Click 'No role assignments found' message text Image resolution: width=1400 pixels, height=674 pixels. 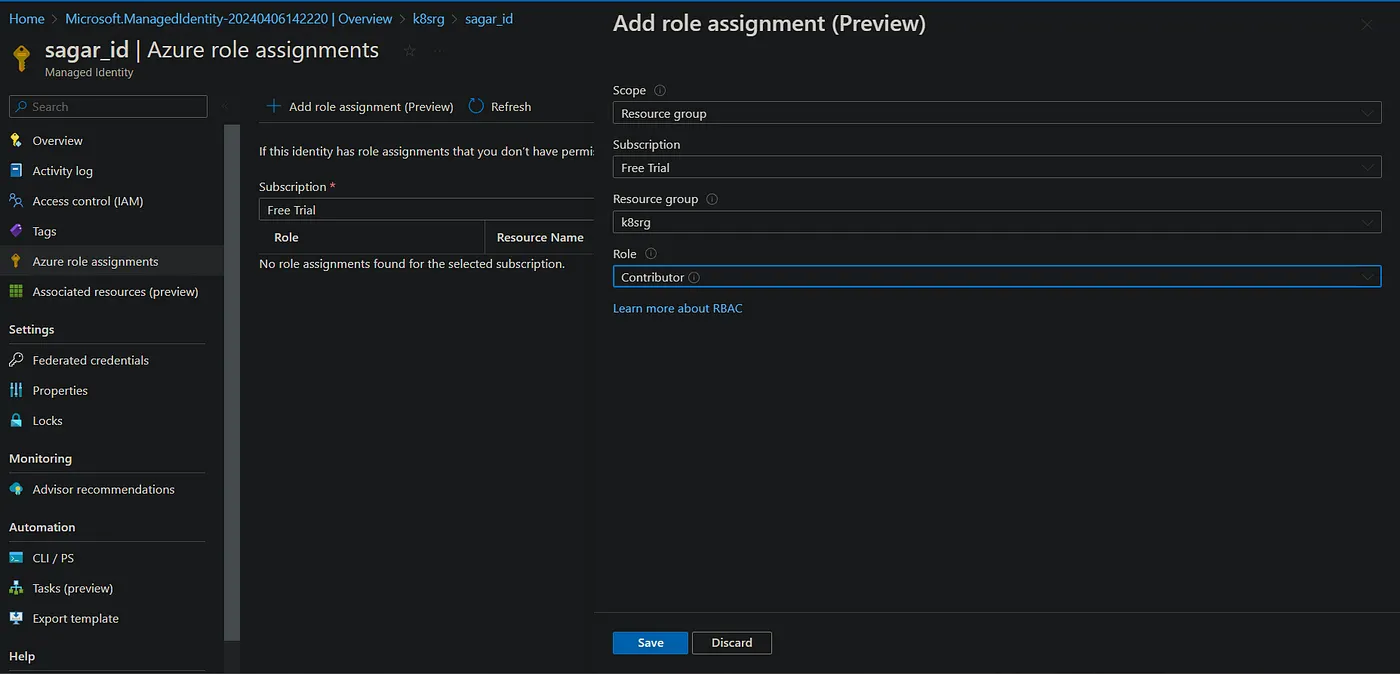(x=412, y=264)
